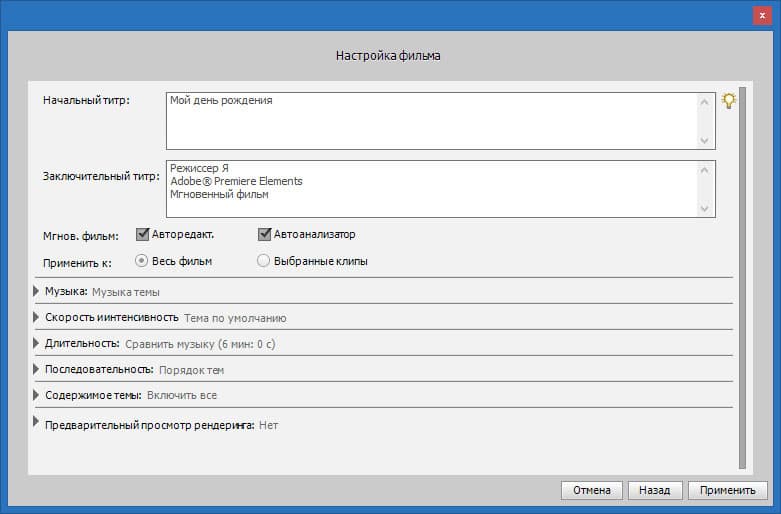Expand the Скорость и интенсивность section
This screenshot has height=514, width=781.
tap(37, 318)
